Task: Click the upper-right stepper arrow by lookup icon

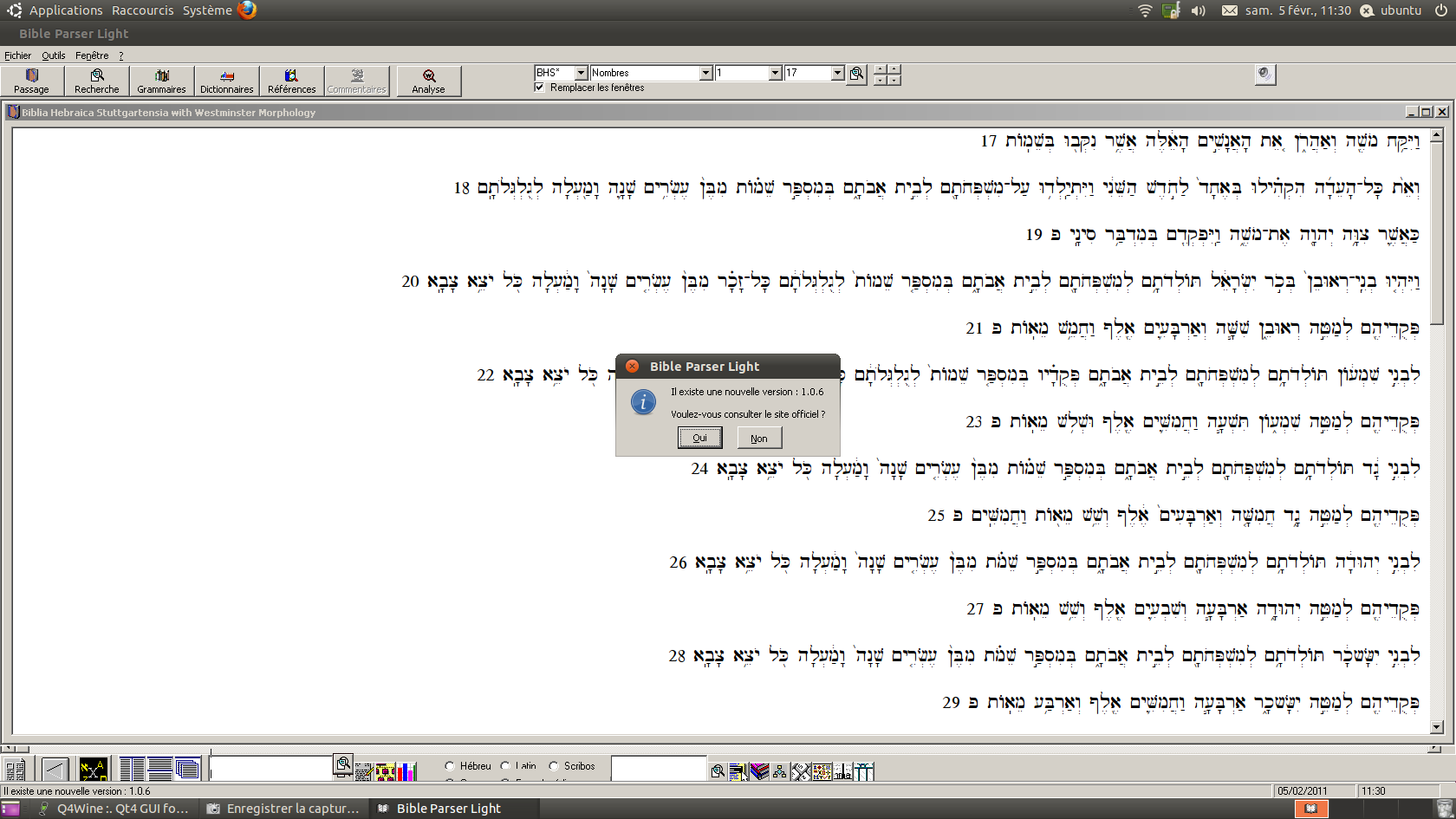Action: pos(894,69)
